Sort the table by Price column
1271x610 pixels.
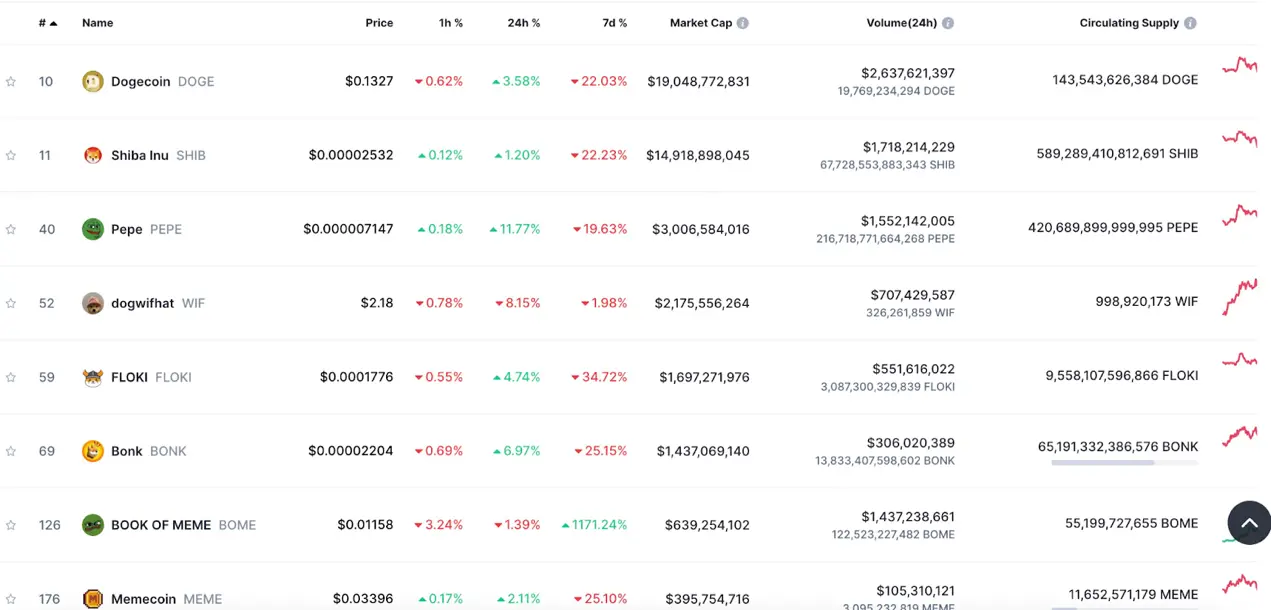coord(379,23)
